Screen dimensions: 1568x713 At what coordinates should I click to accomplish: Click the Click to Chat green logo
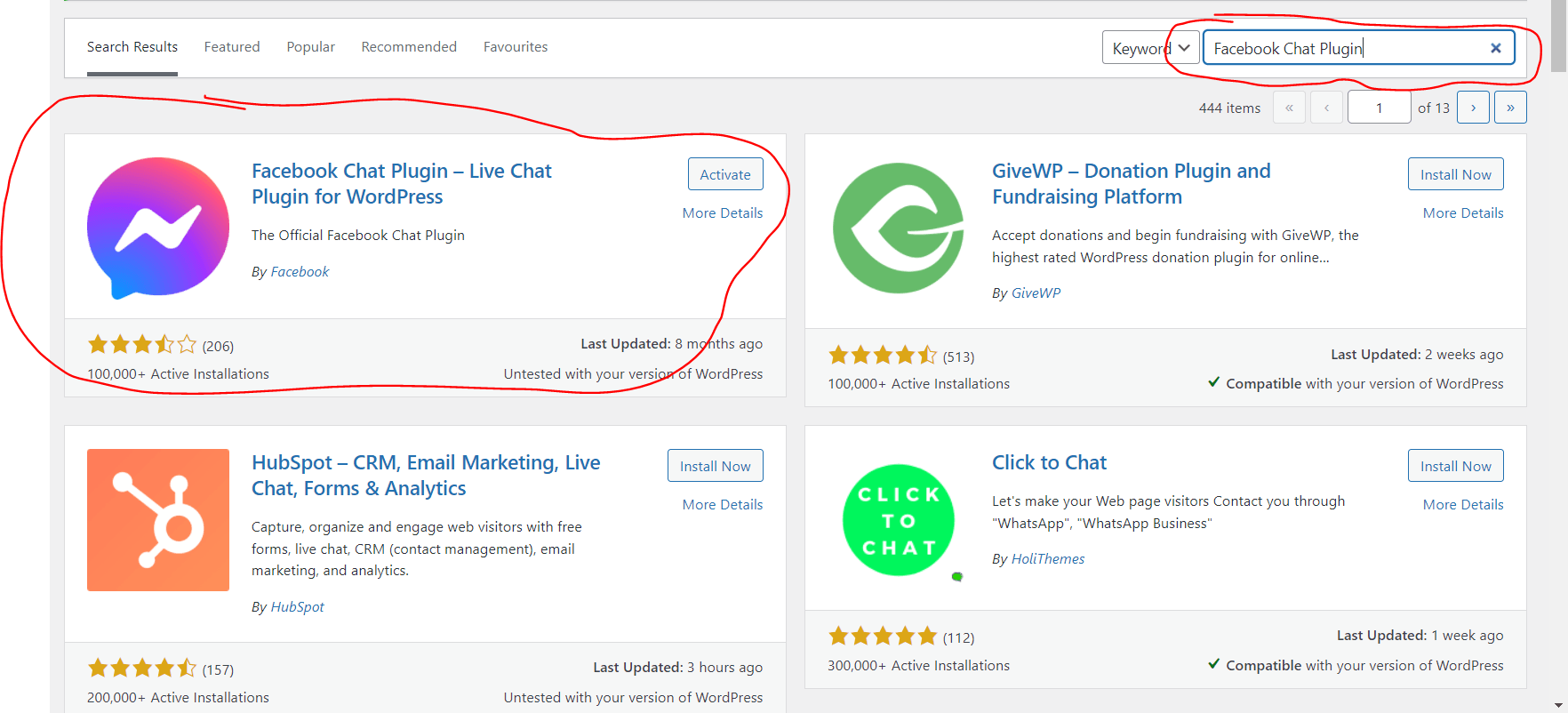[899, 520]
